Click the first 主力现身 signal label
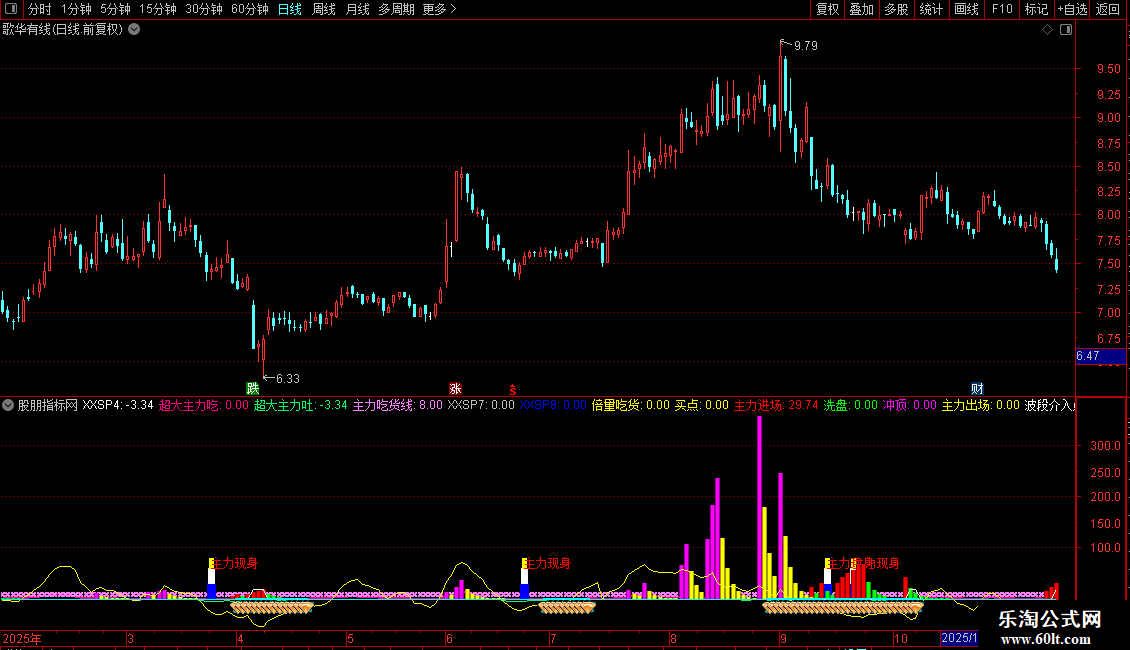 coord(234,564)
